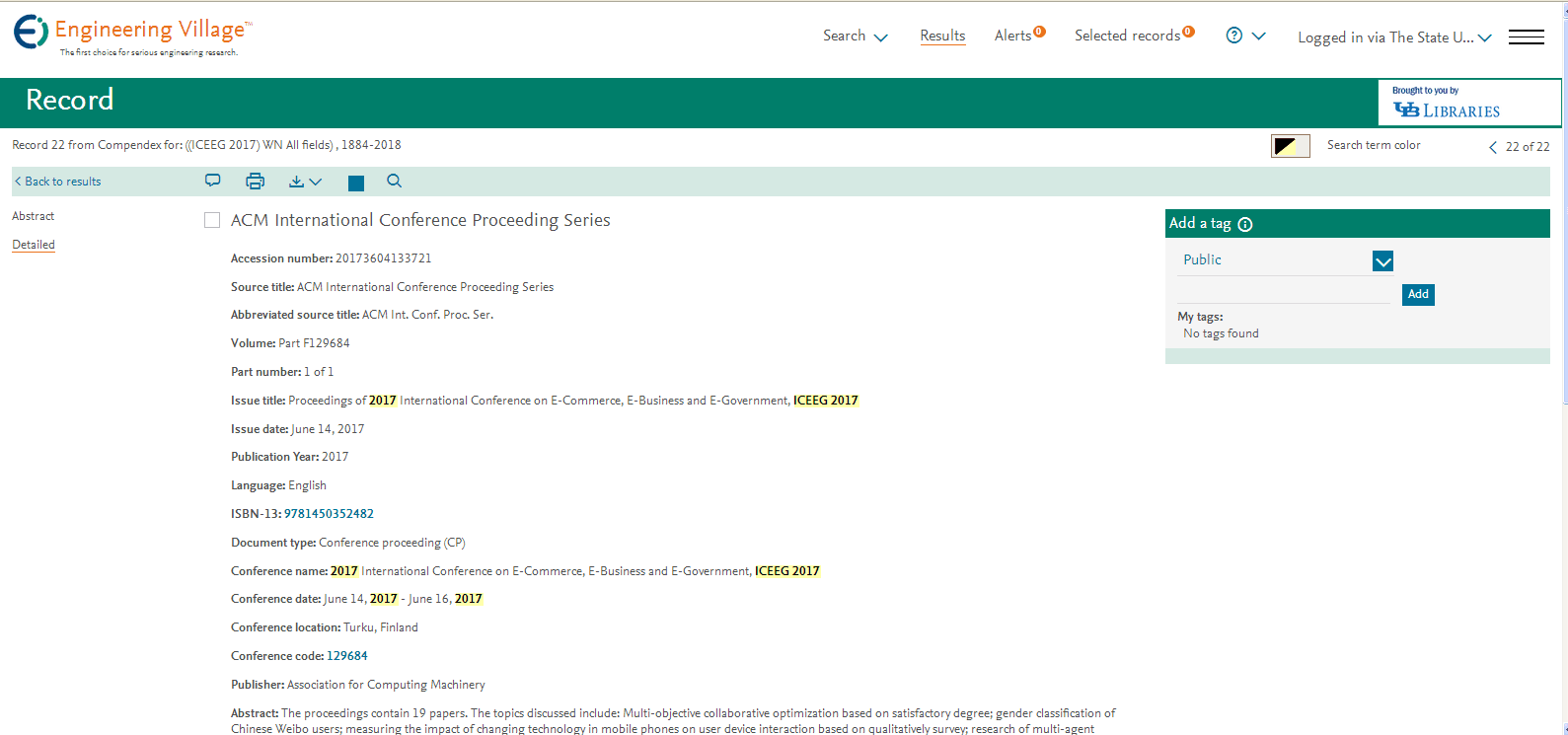Click the accession number 20173604133721
The image size is (1568, 735).
coord(383,258)
